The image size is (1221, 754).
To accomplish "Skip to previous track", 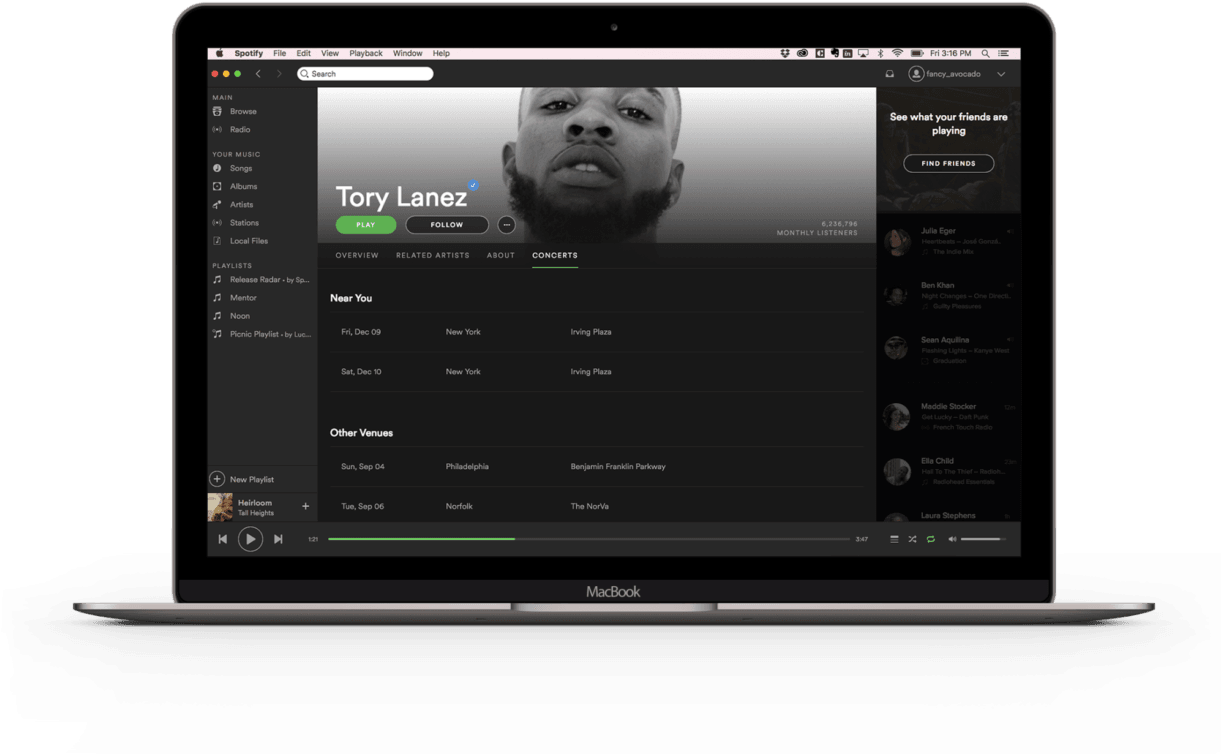I will [x=223, y=539].
